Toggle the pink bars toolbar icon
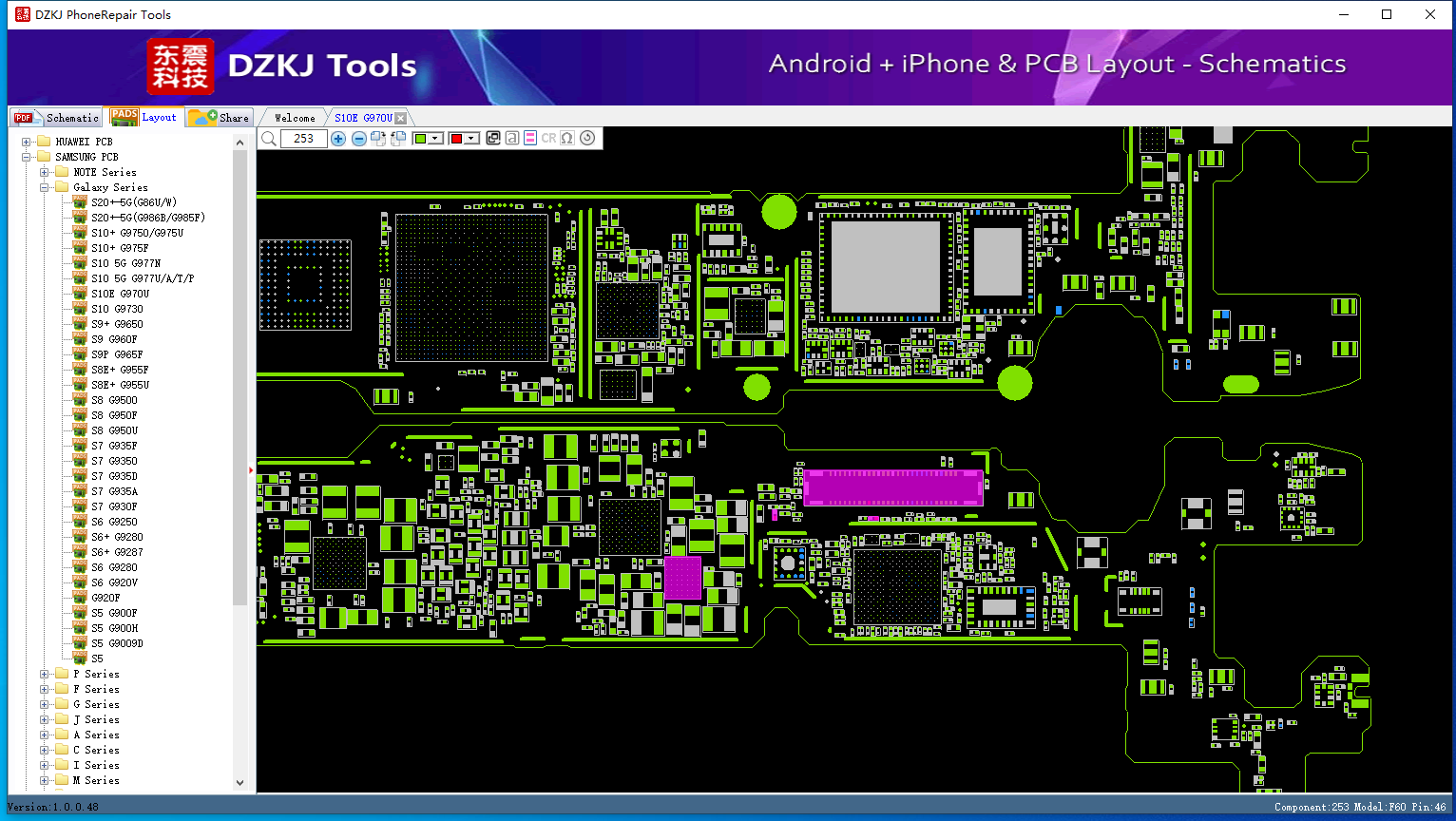 [x=530, y=139]
